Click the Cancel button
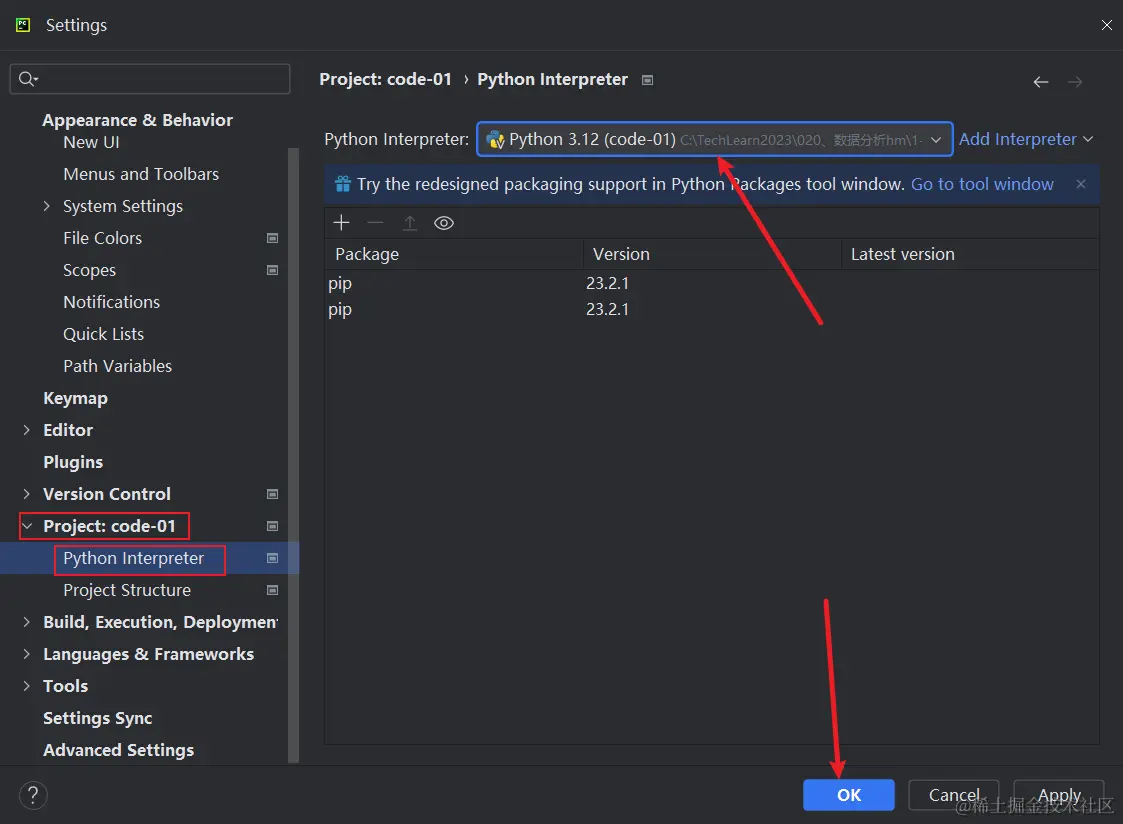The width and height of the screenshot is (1123, 824). point(953,795)
